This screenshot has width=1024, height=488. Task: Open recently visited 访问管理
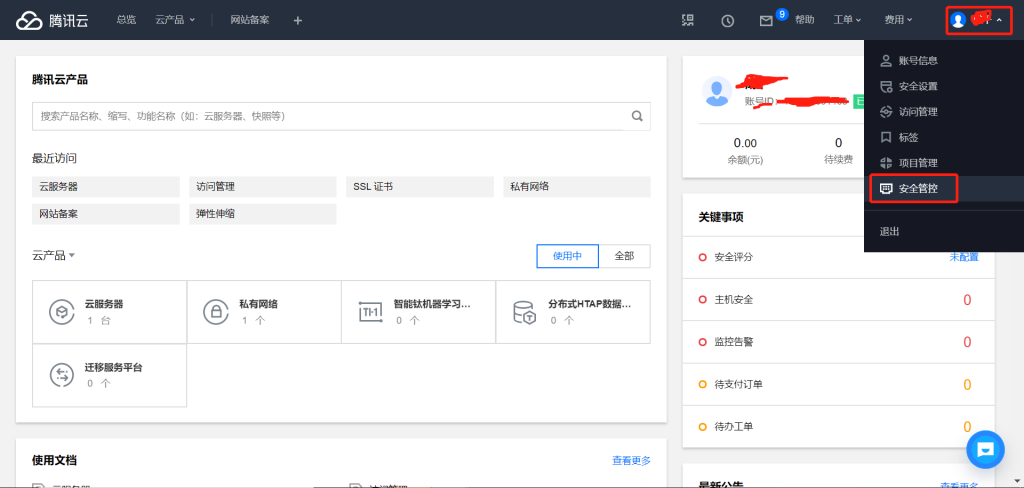[263, 187]
